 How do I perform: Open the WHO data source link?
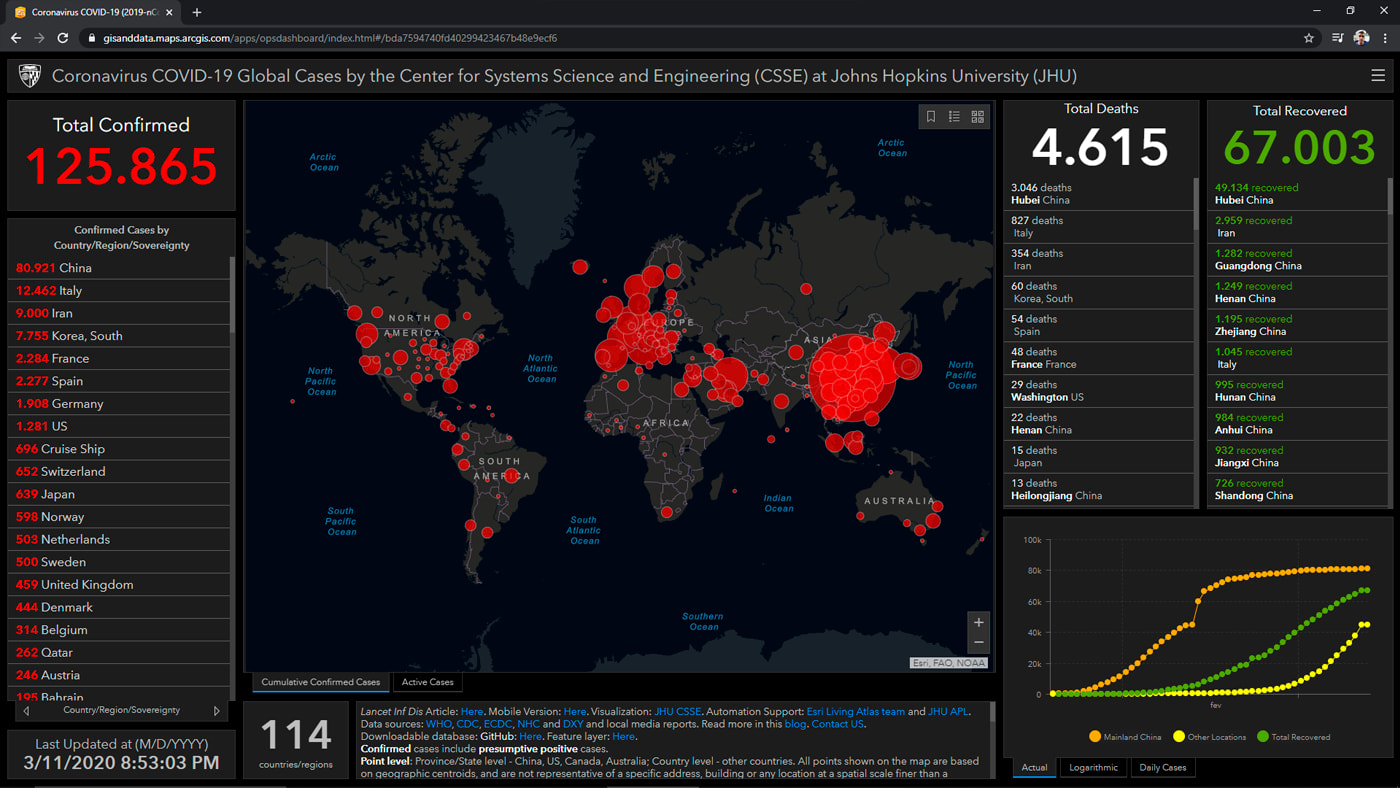coord(438,724)
